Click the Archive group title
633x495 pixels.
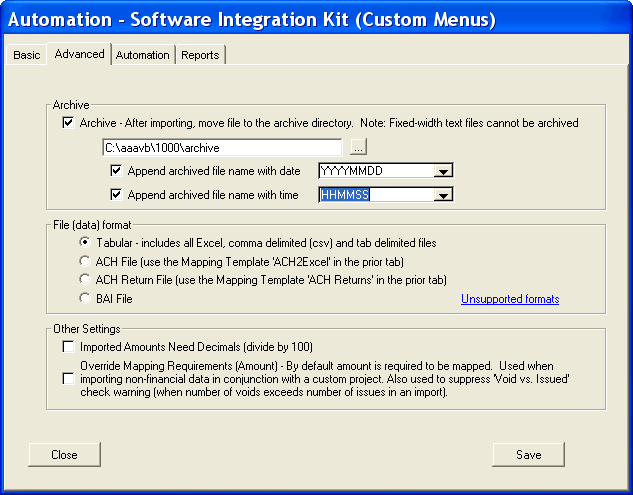coord(71,105)
